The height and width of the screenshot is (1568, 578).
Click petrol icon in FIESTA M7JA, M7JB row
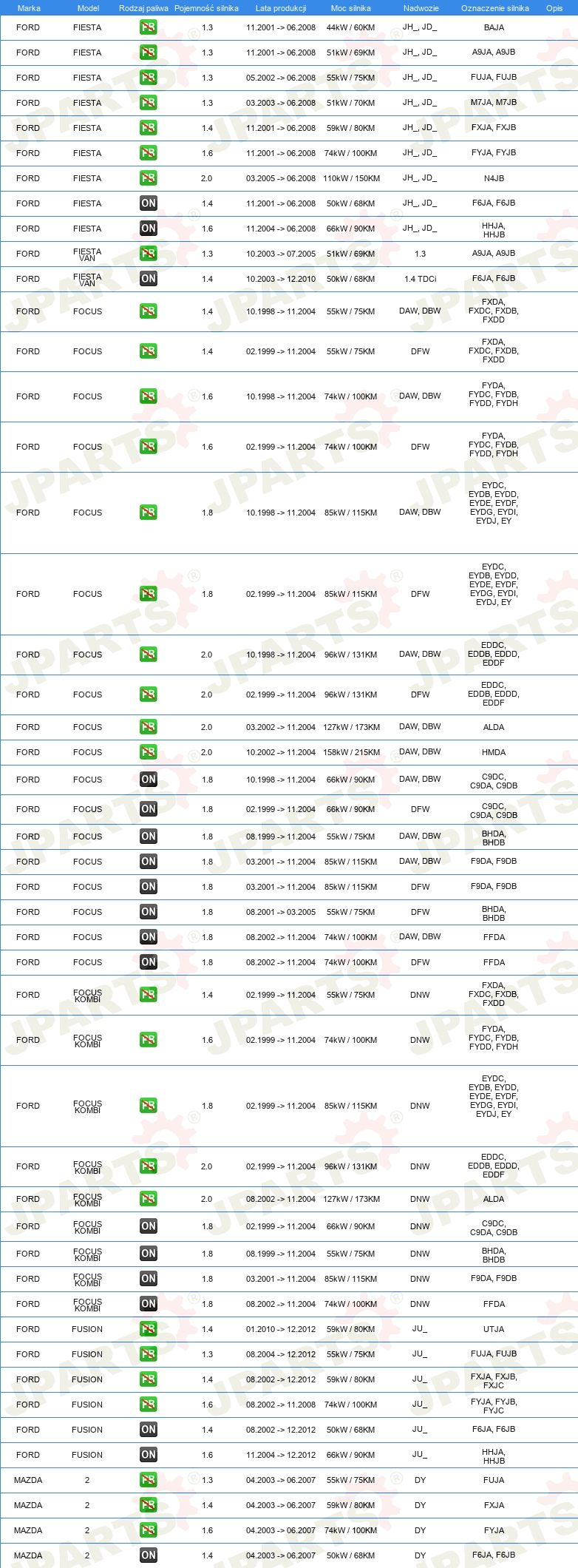pos(148,103)
